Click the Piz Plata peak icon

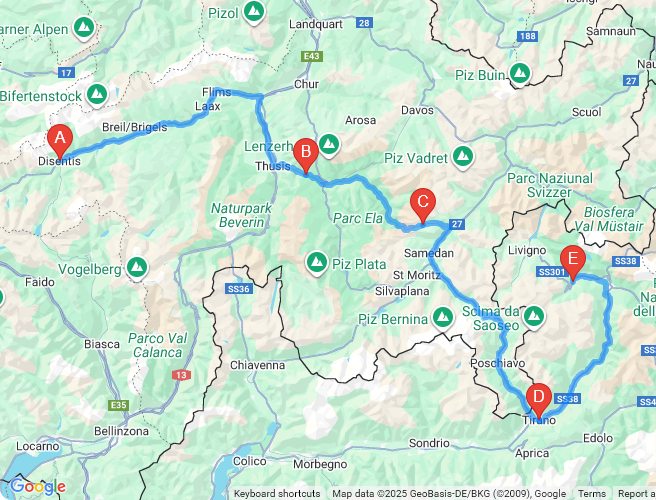point(317,264)
